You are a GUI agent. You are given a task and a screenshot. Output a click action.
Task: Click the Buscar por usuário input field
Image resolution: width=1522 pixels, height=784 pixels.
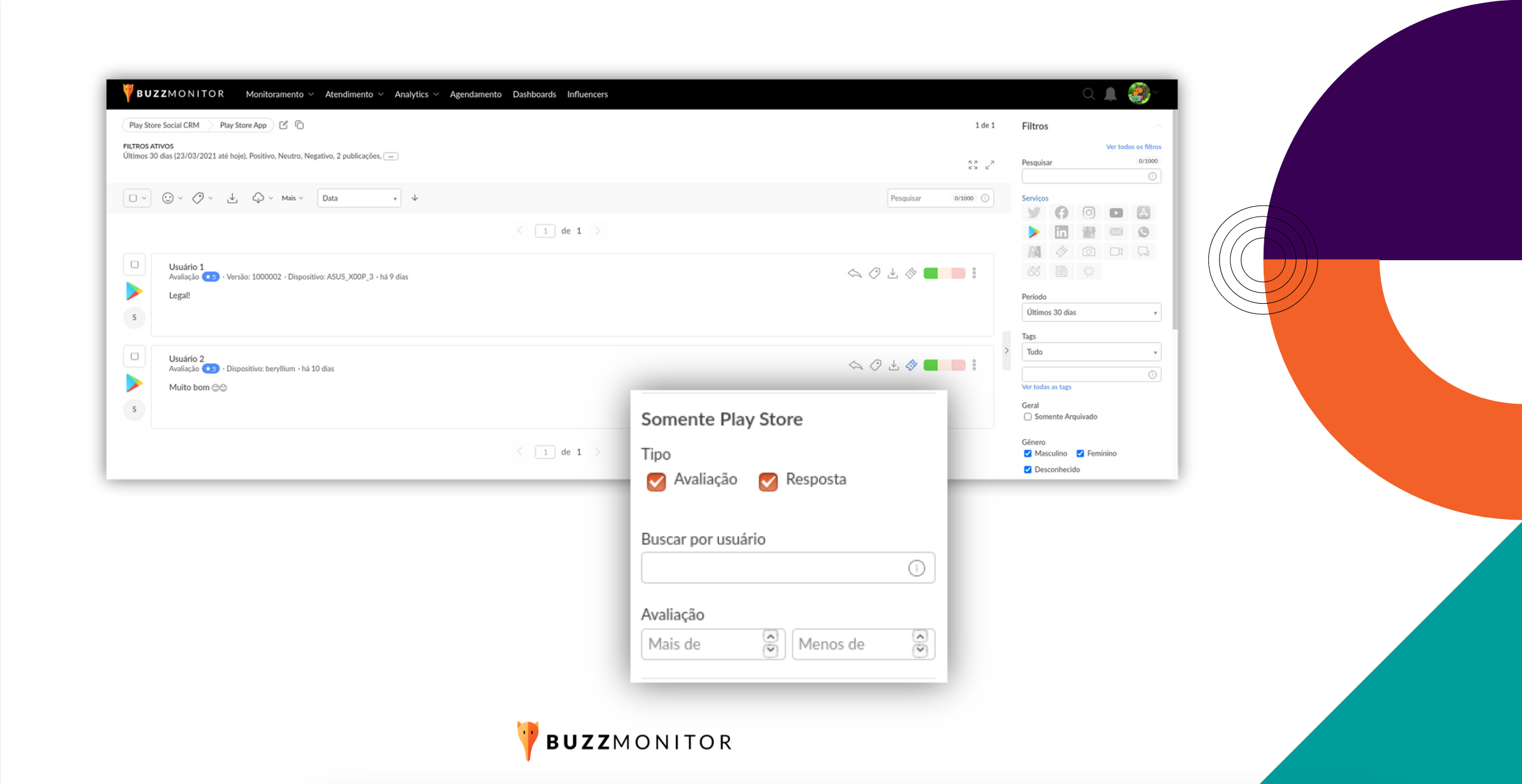click(788, 568)
